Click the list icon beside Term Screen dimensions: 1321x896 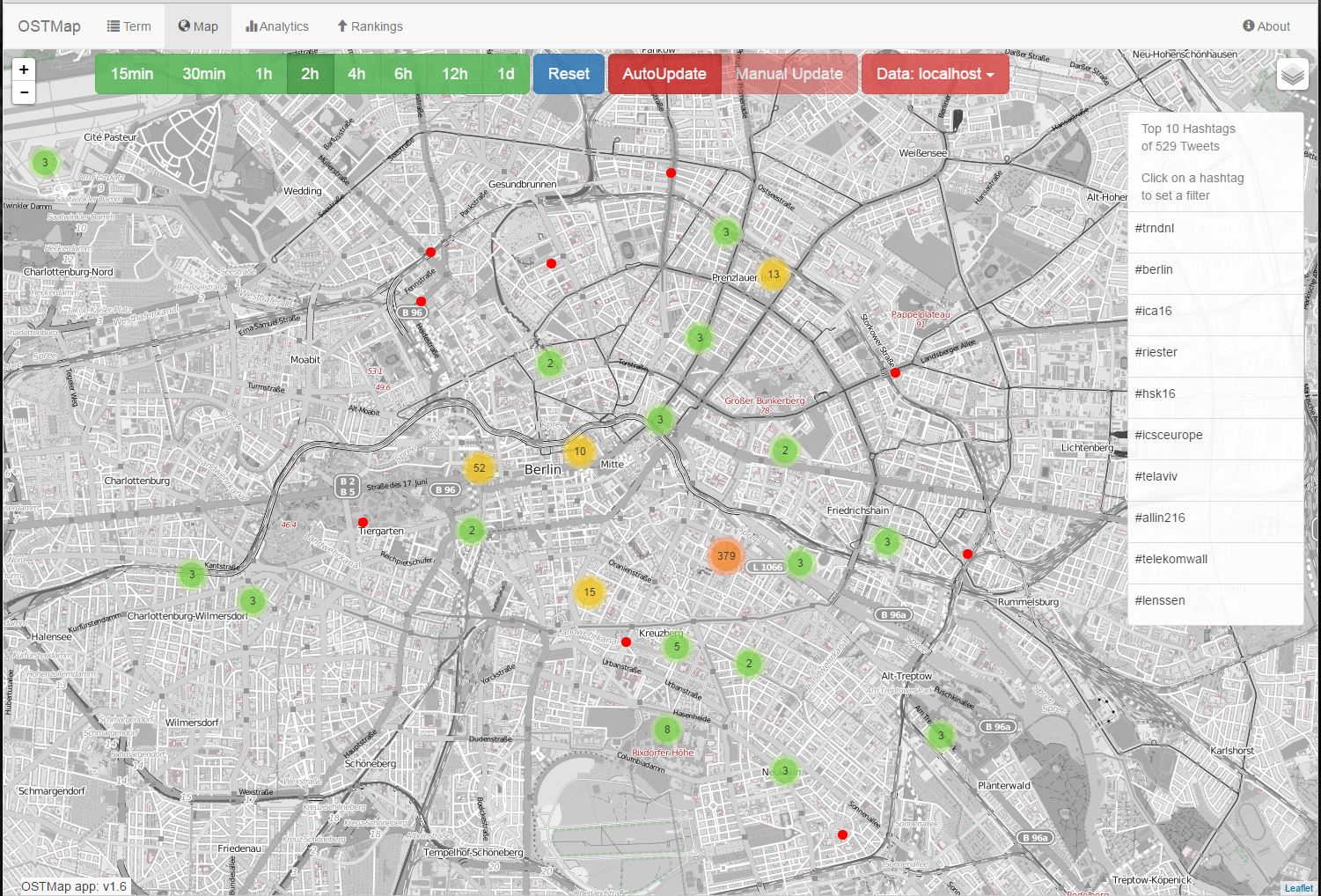click(x=115, y=26)
